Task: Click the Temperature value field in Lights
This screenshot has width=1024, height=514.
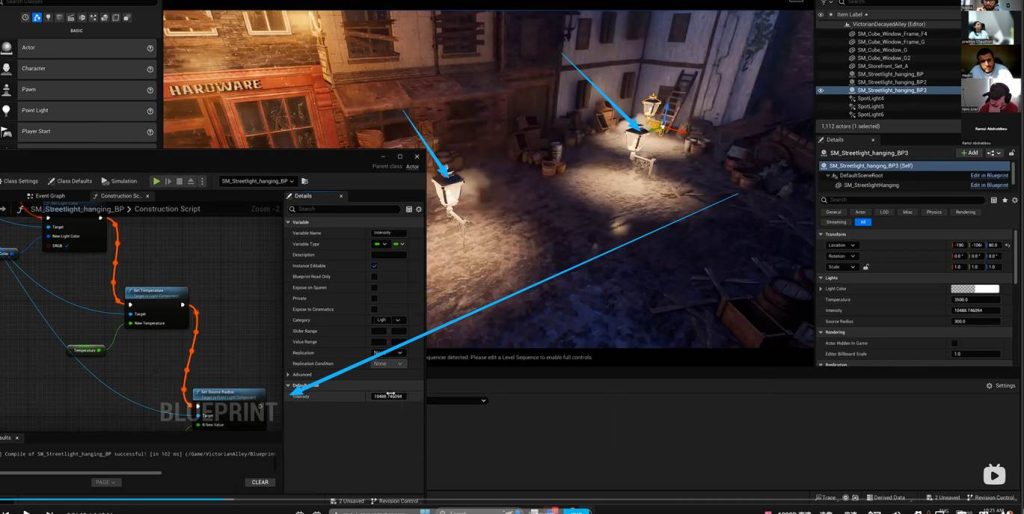Action: tap(974, 299)
